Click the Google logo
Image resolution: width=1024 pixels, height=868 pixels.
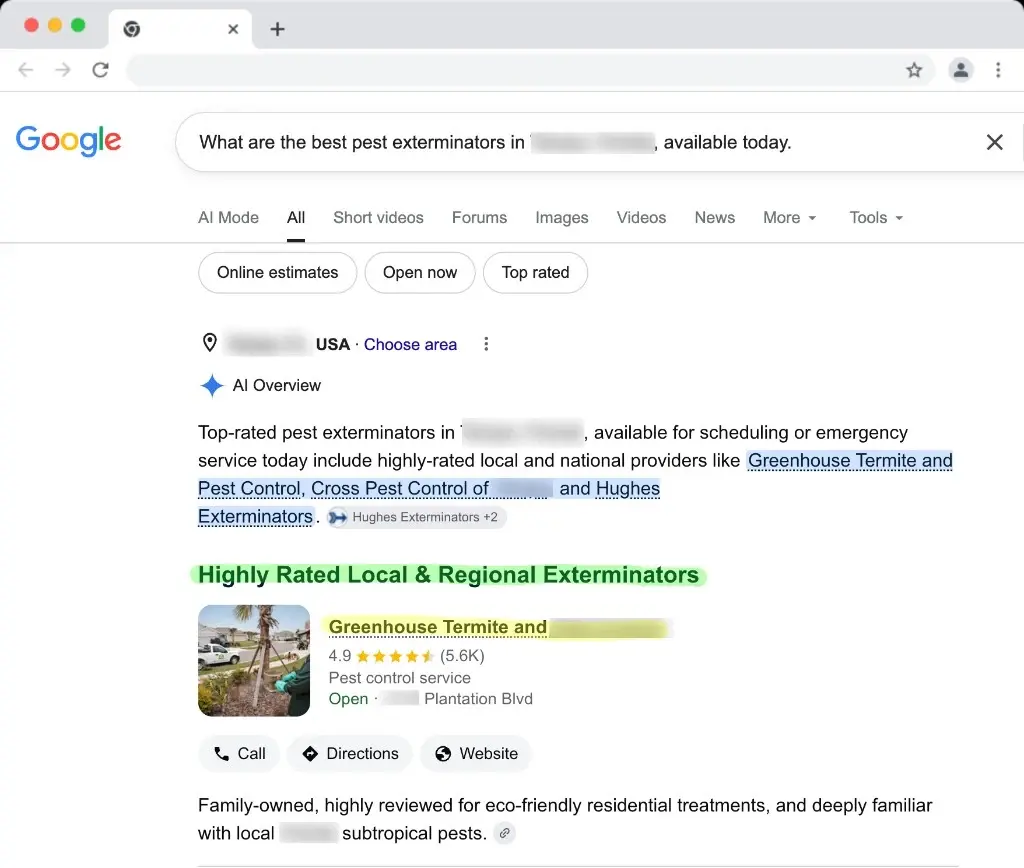pyautogui.click(x=69, y=140)
